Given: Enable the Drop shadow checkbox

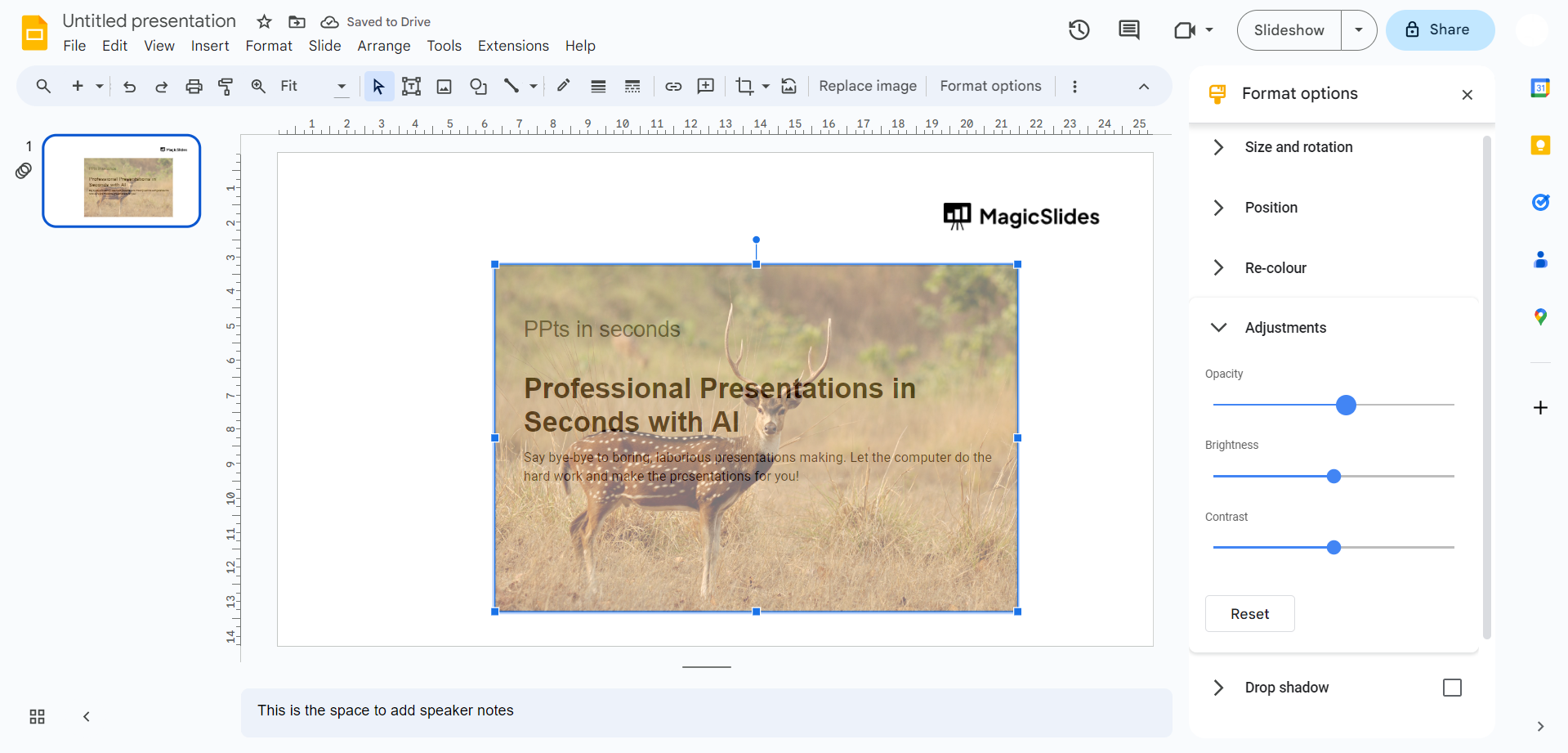Looking at the screenshot, I should 1451,688.
